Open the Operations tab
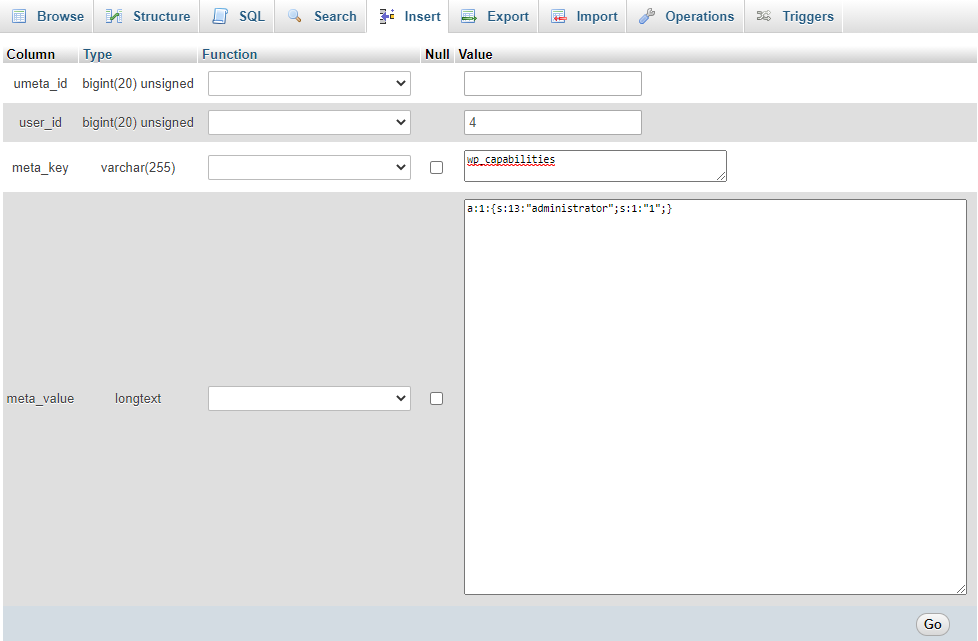 pos(686,16)
